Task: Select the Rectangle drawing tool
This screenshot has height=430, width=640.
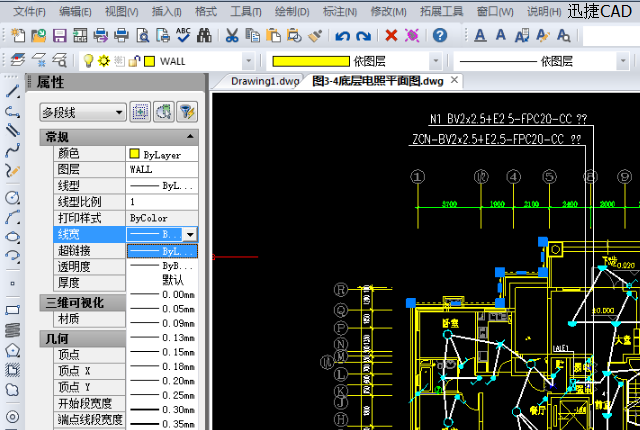Action: (x=13, y=310)
